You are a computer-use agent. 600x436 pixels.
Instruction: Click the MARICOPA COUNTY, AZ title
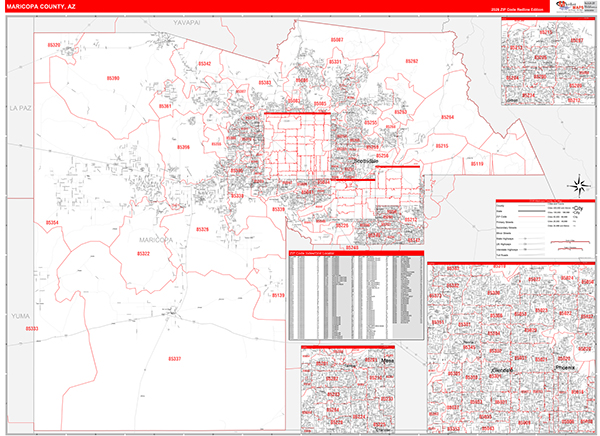pyautogui.click(x=41, y=7)
